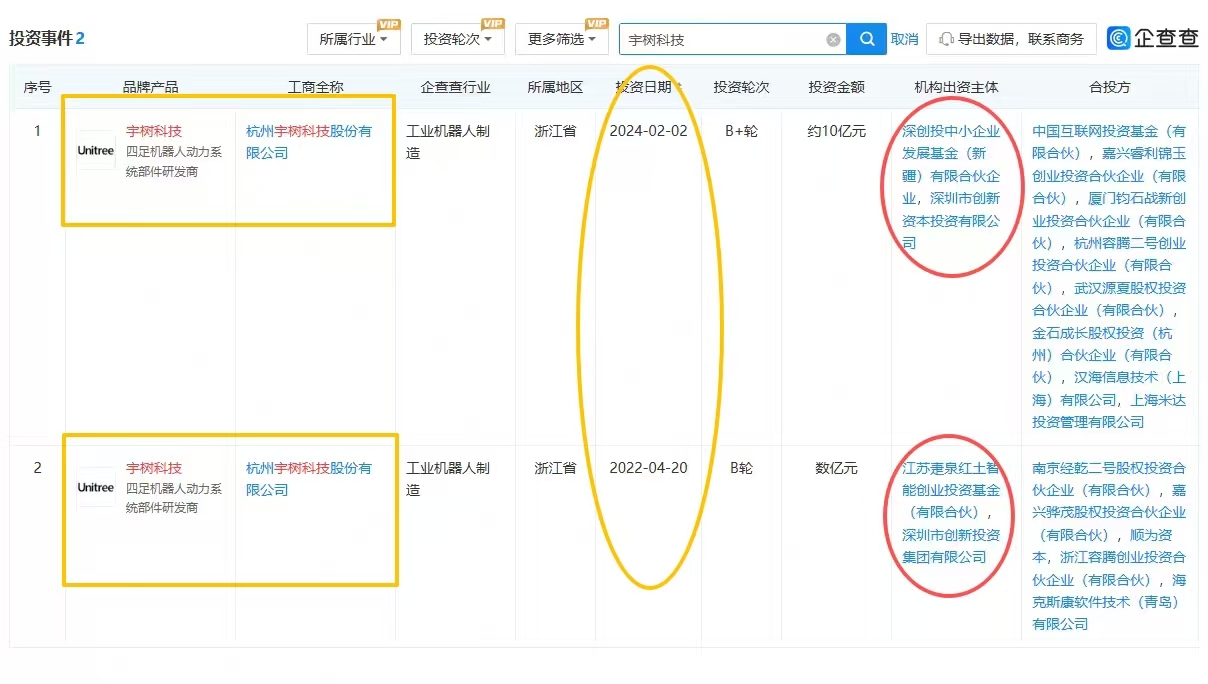Click the 投资金额 column header
This screenshot has height=684, width=1208.
pyautogui.click(x=837, y=87)
